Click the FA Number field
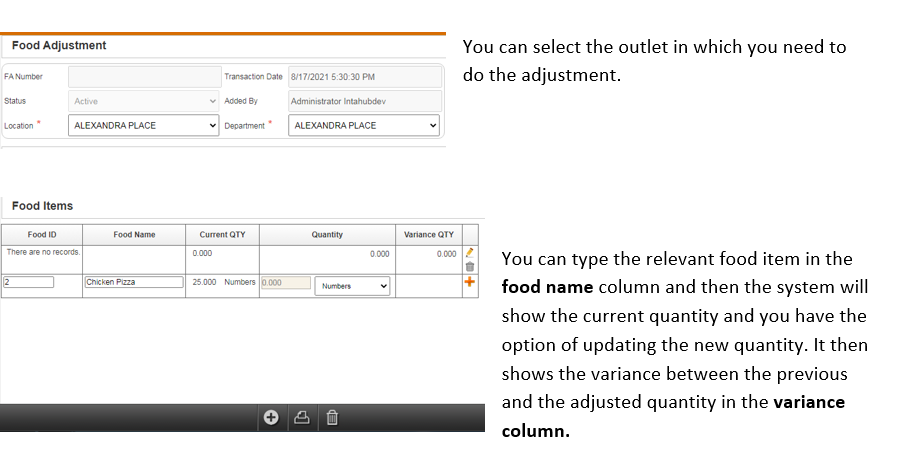 point(143,77)
